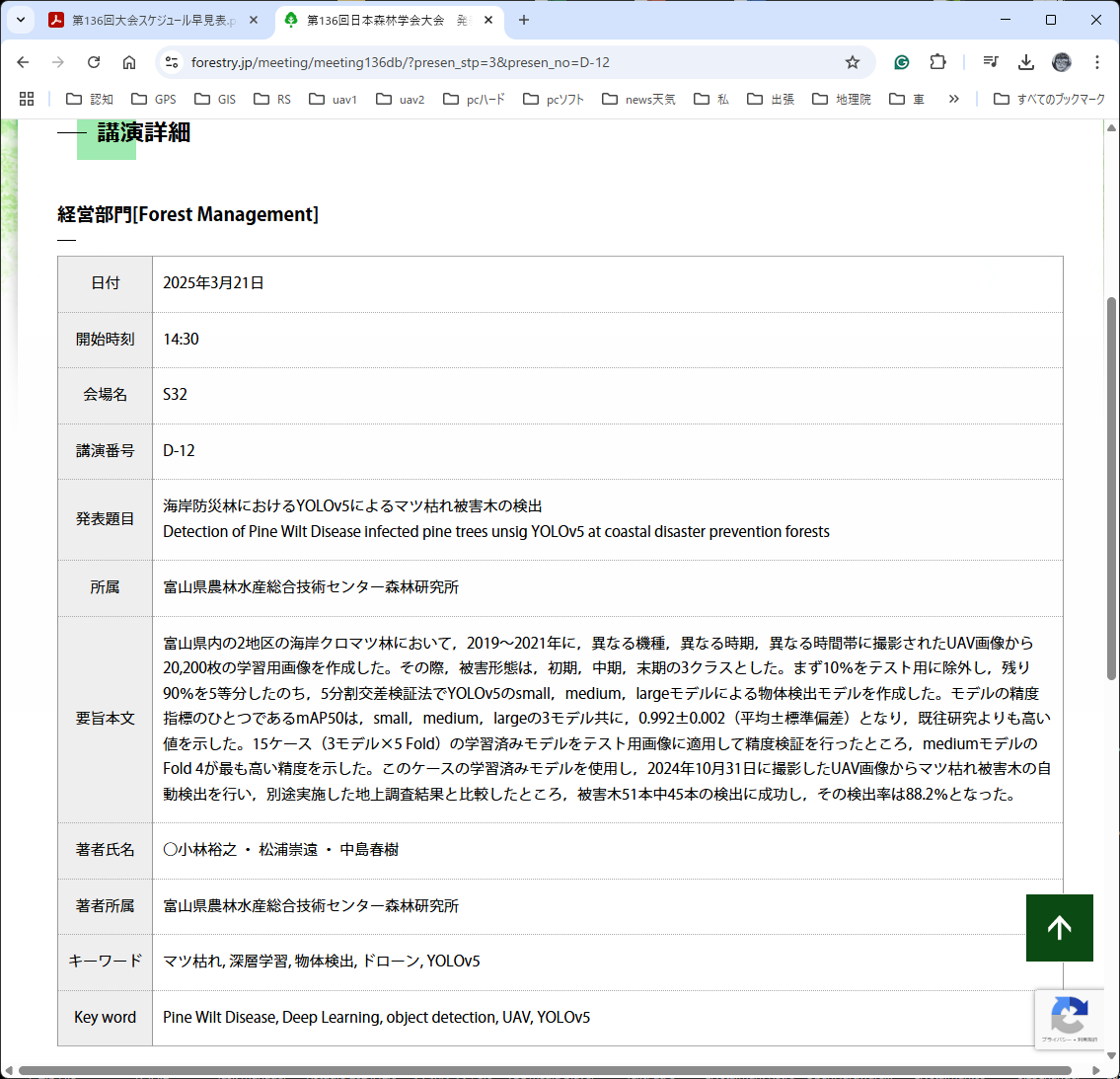Switch to the 第136回大会スケジュール早見表 PDF tab
The image size is (1120, 1079).
154,20
